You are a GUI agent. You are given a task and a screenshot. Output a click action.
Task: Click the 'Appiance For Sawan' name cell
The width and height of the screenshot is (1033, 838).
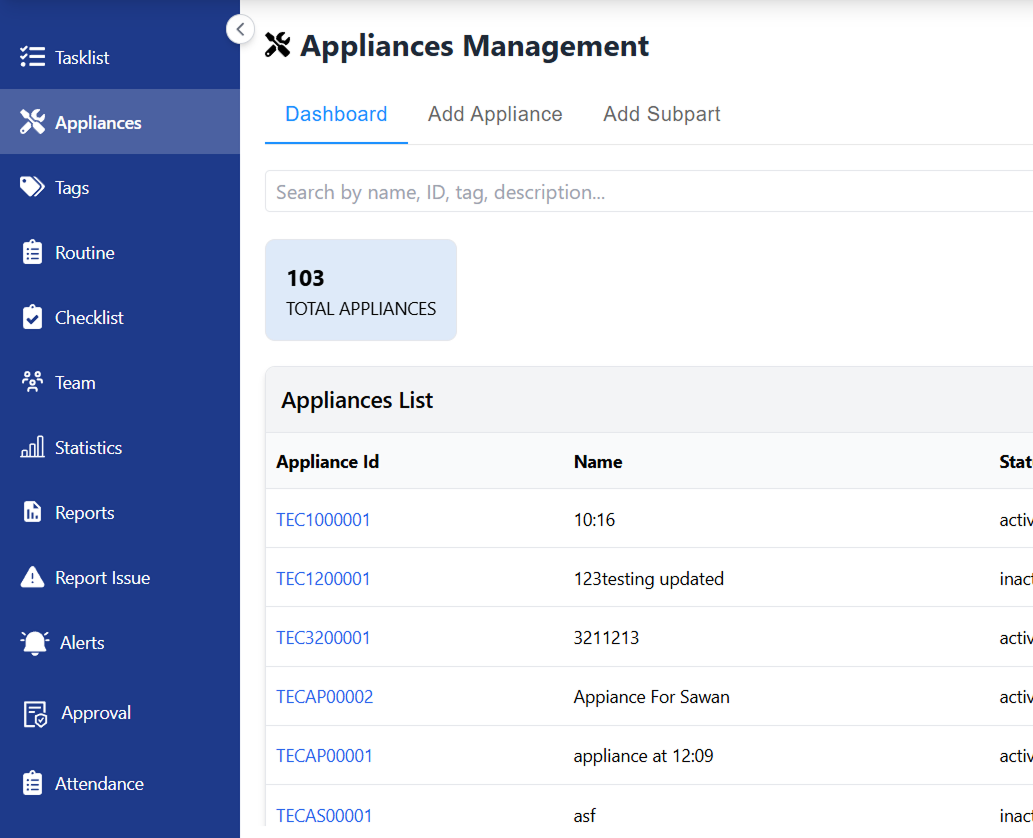click(652, 696)
